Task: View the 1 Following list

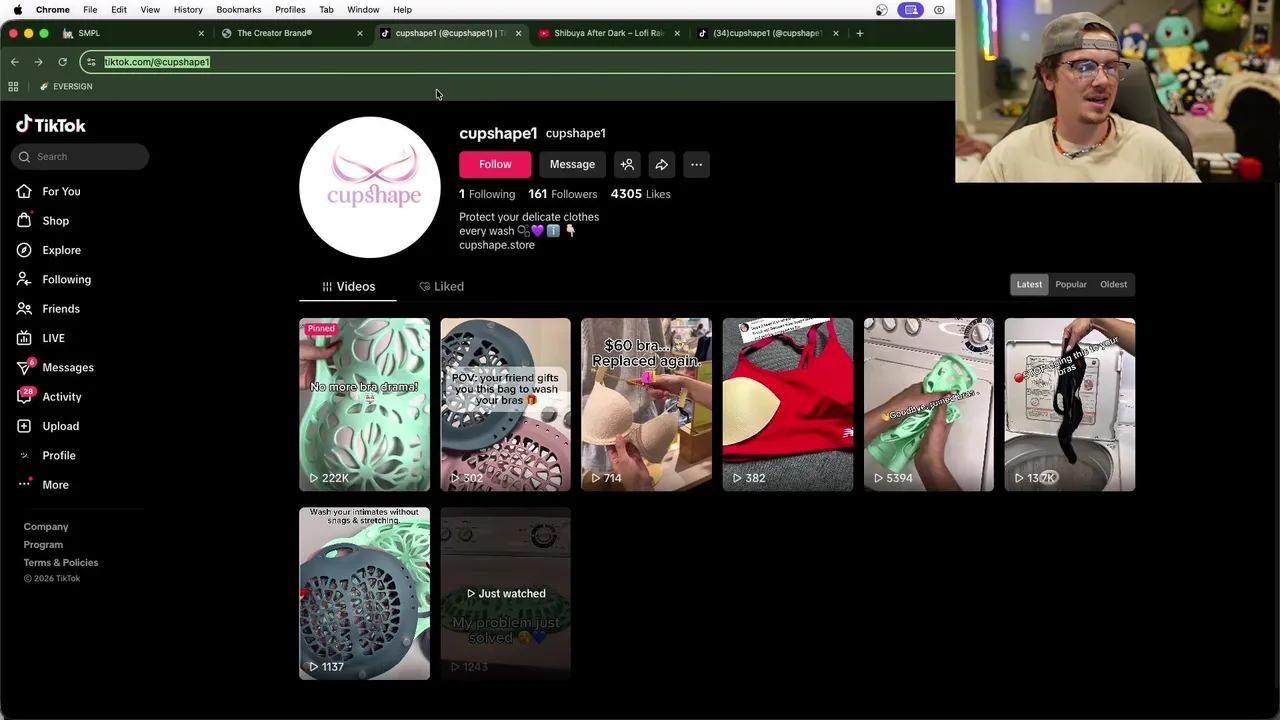Action: pos(487,194)
